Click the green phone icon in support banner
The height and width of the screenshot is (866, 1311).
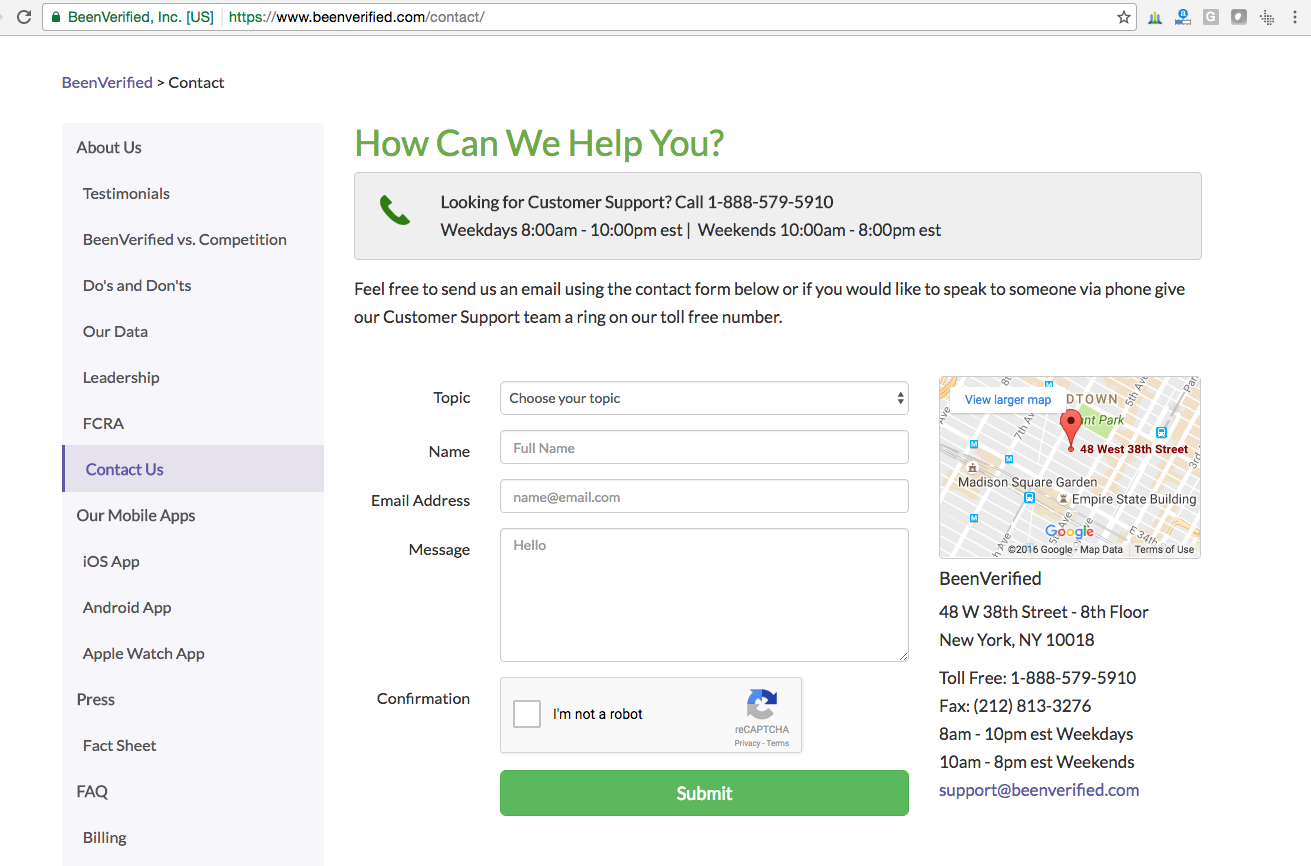[394, 210]
